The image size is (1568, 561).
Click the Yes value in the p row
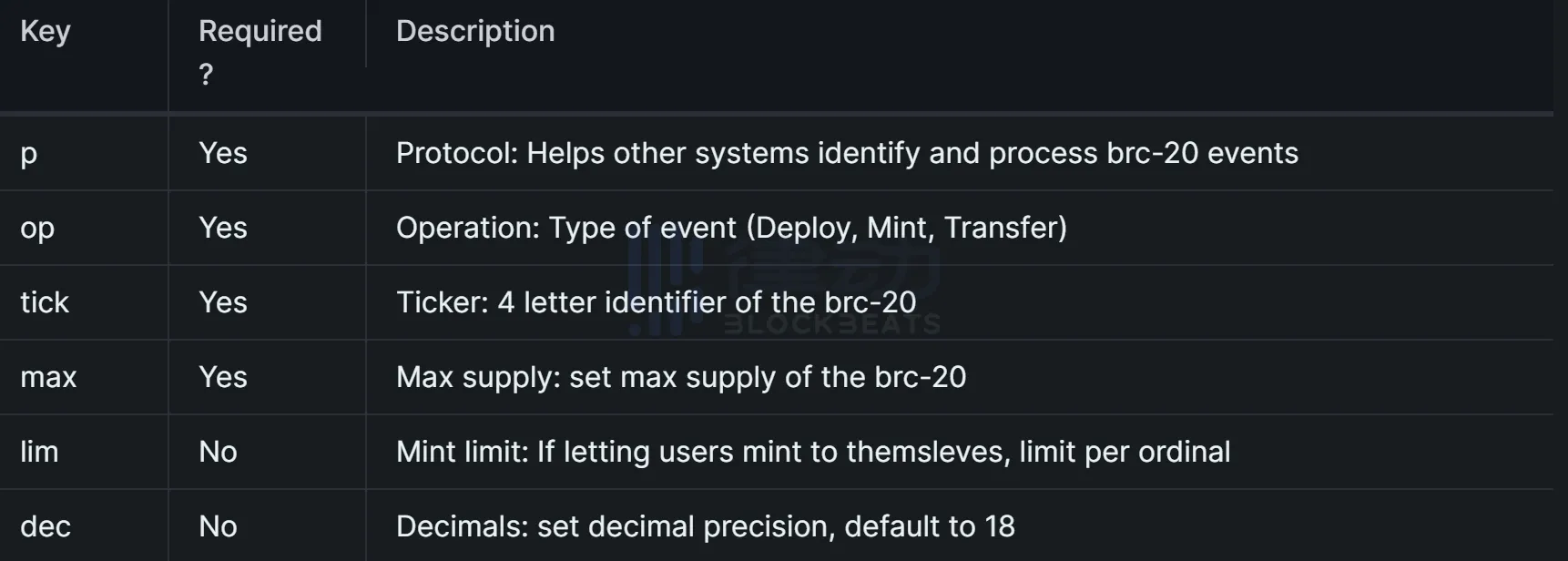pos(223,154)
